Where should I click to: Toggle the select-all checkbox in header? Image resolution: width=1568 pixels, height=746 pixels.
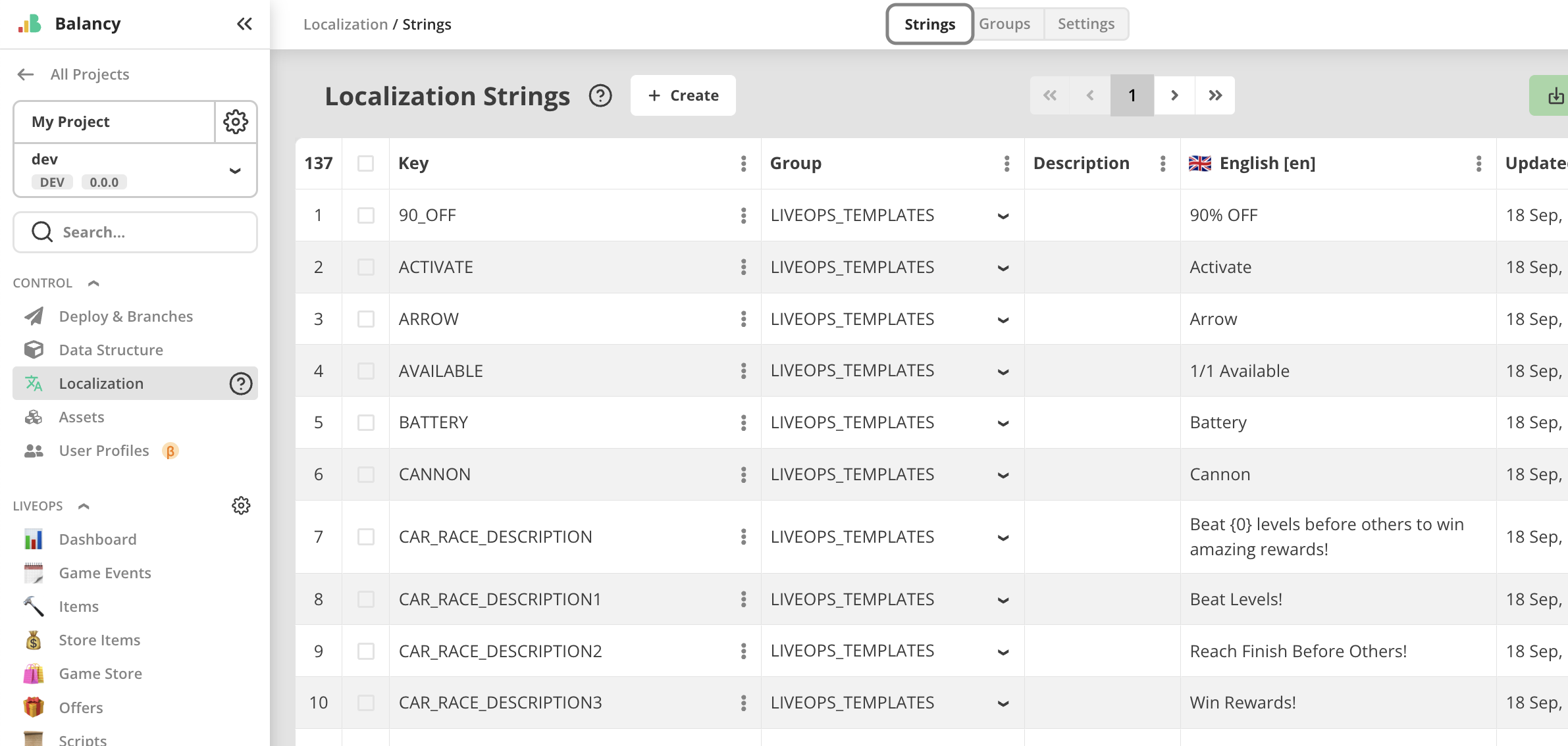click(x=366, y=164)
